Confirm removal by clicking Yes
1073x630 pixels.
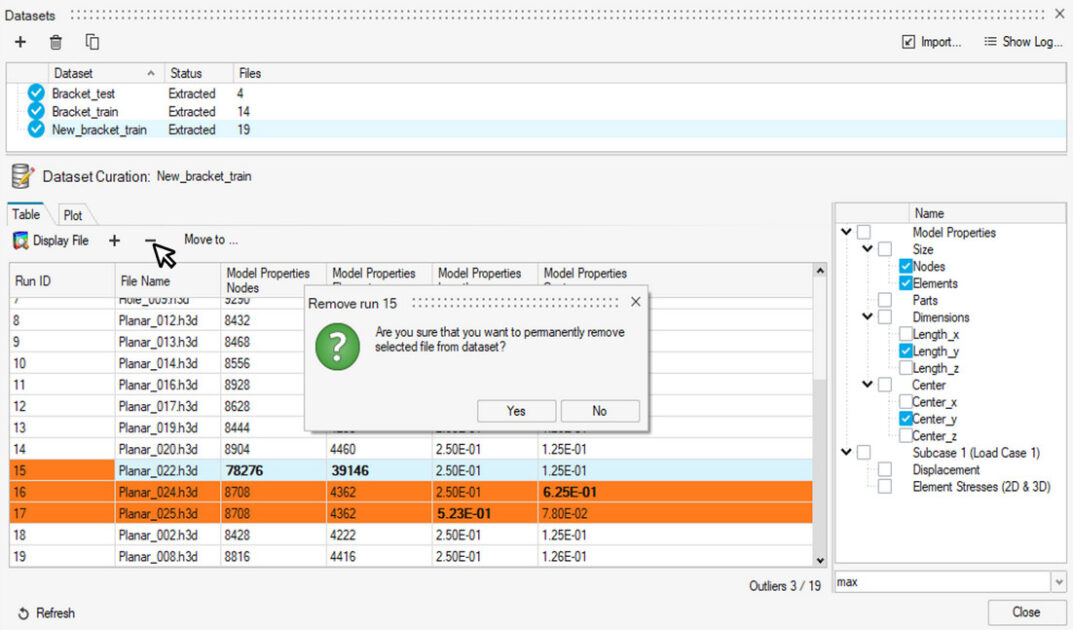point(516,411)
